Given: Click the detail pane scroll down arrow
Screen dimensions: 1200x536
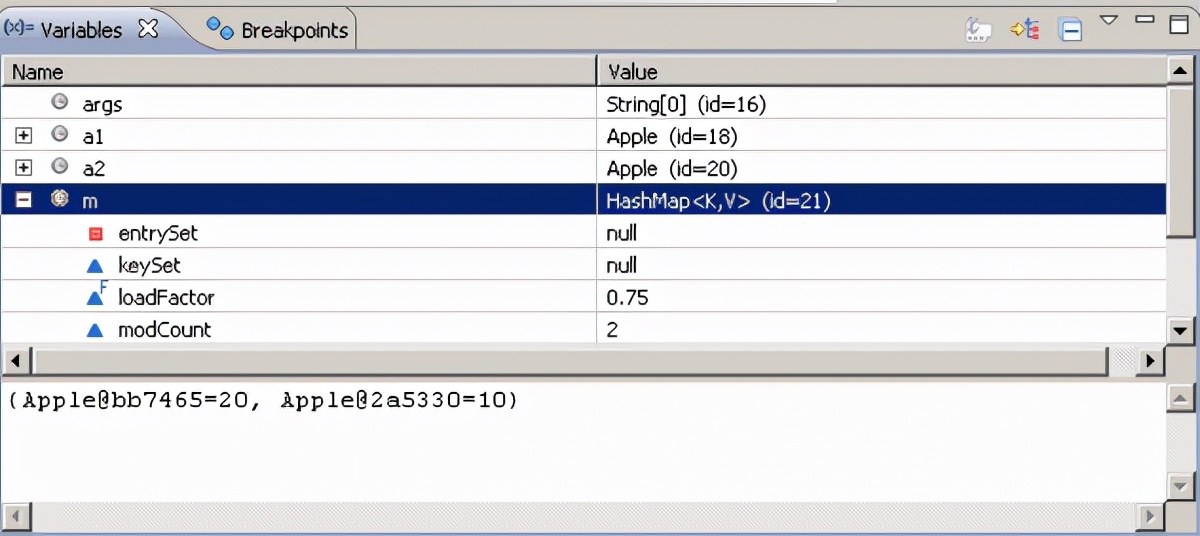Looking at the screenshot, I should coord(1180,486).
